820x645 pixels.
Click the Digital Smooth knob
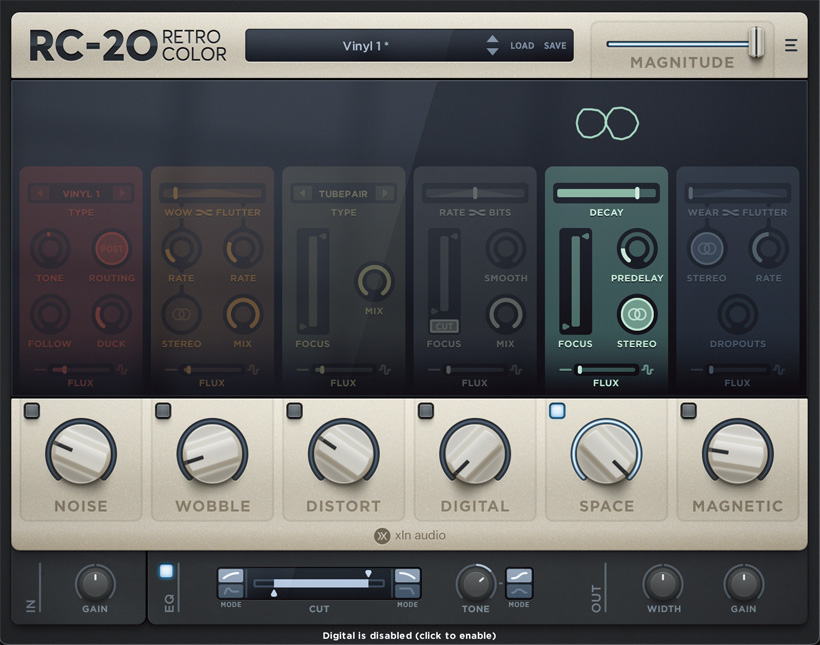click(x=506, y=248)
